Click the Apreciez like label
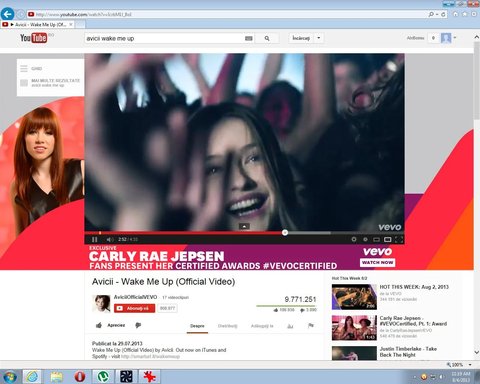The width and height of the screenshot is (480, 384). pos(116,325)
